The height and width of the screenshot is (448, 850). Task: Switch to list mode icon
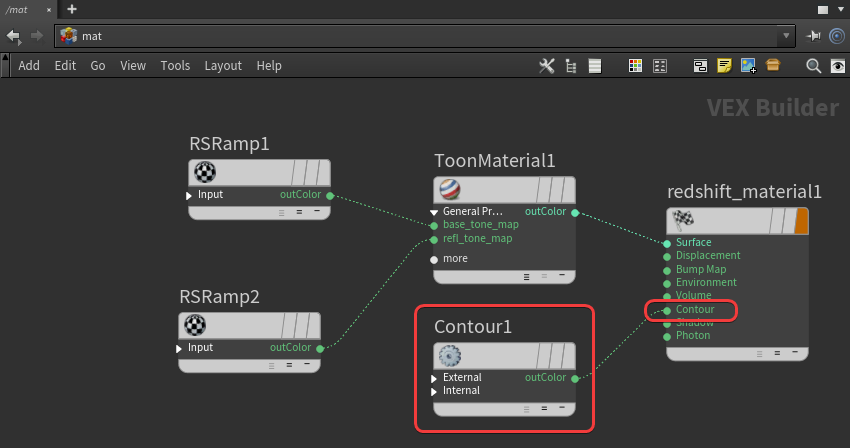[595, 66]
